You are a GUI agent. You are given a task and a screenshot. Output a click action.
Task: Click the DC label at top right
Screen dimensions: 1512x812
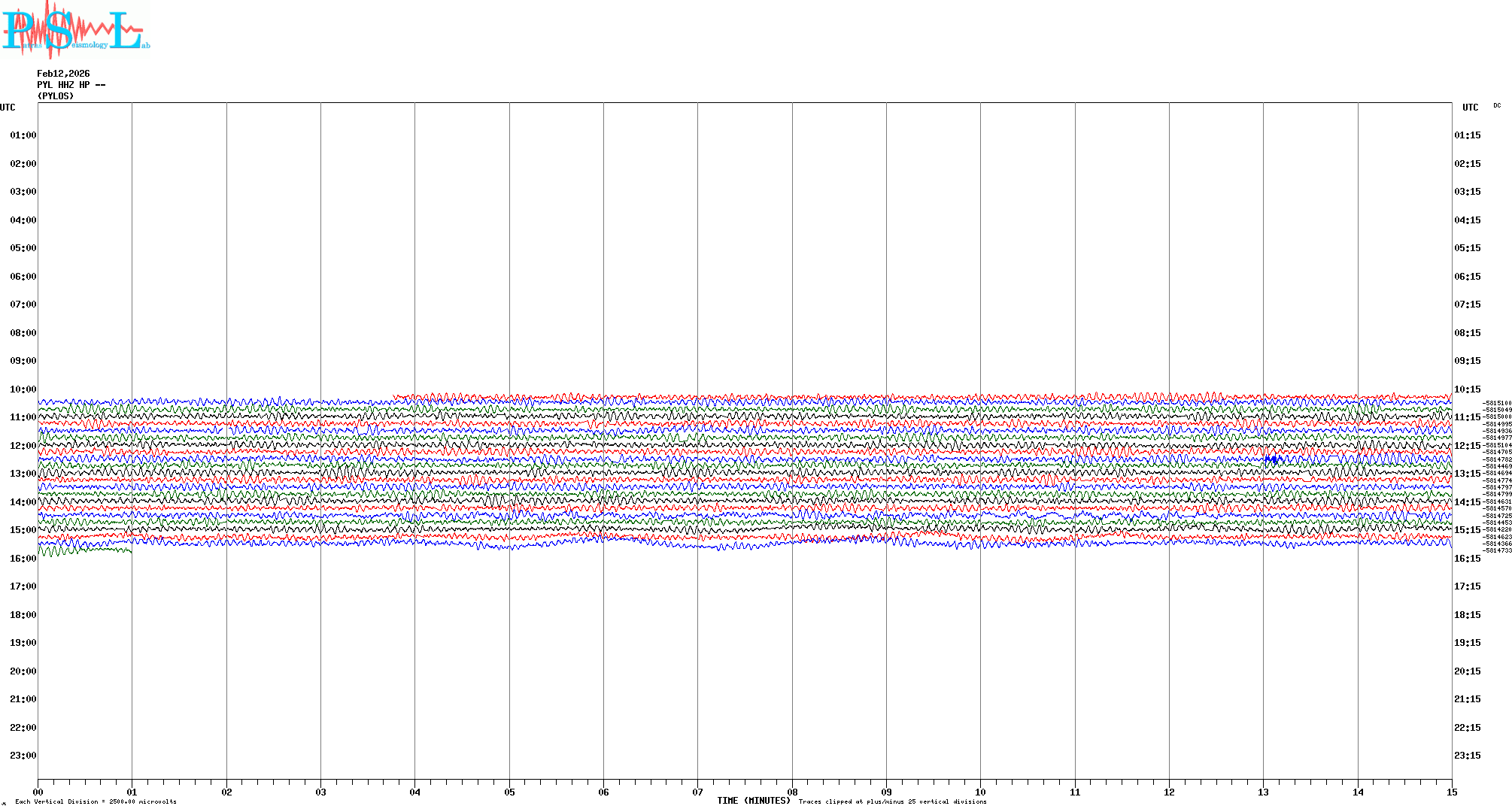click(1497, 106)
